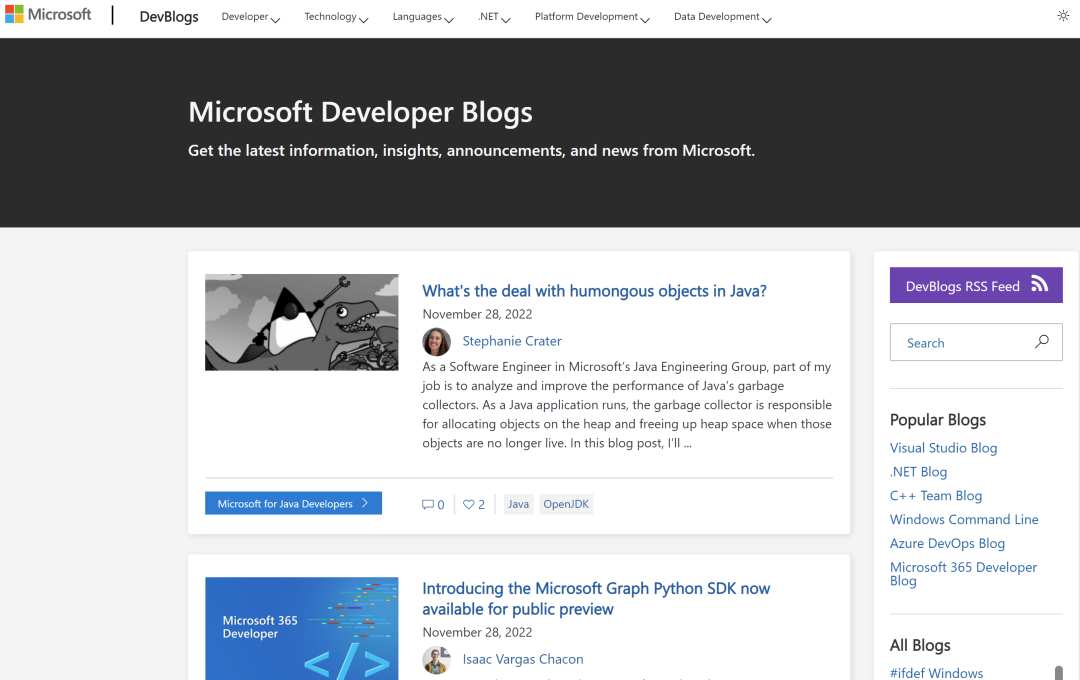Click the Microsoft for Java Developers button
The width and height of the screenshot is (1080, 680).
pyautogui.click(x=293, y=504)
